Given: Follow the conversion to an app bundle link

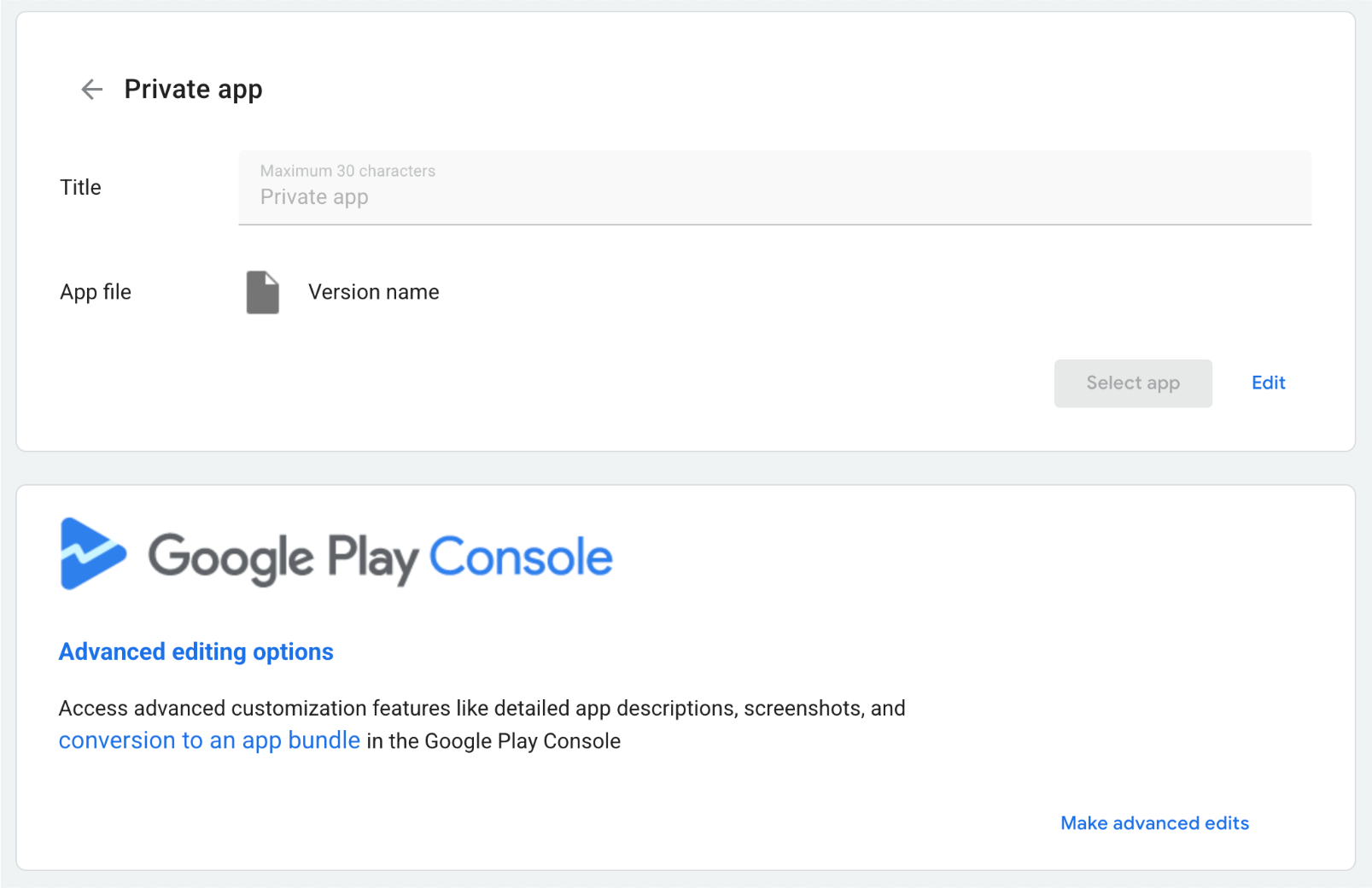Looking at the screenshot, I should [209, 741].
